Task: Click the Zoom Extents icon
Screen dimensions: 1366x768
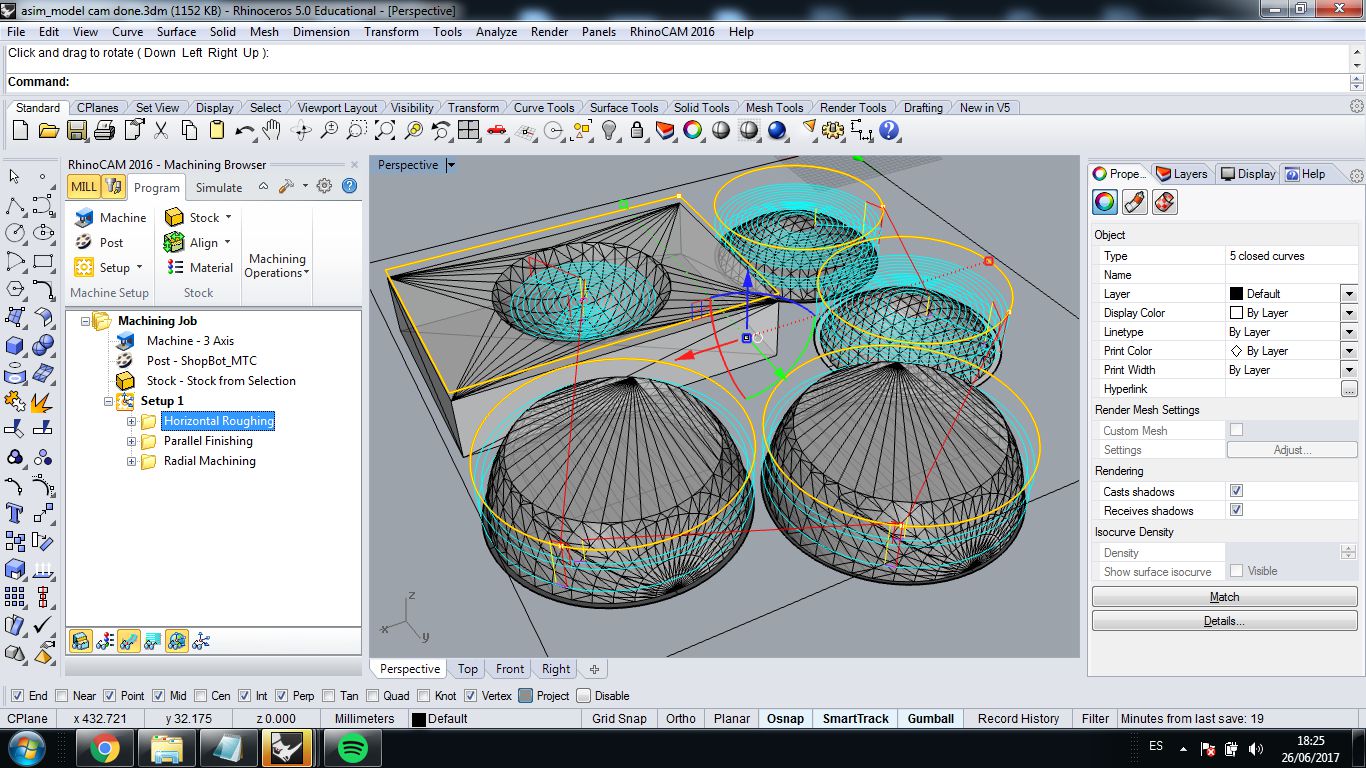Action: coord(385,130)
